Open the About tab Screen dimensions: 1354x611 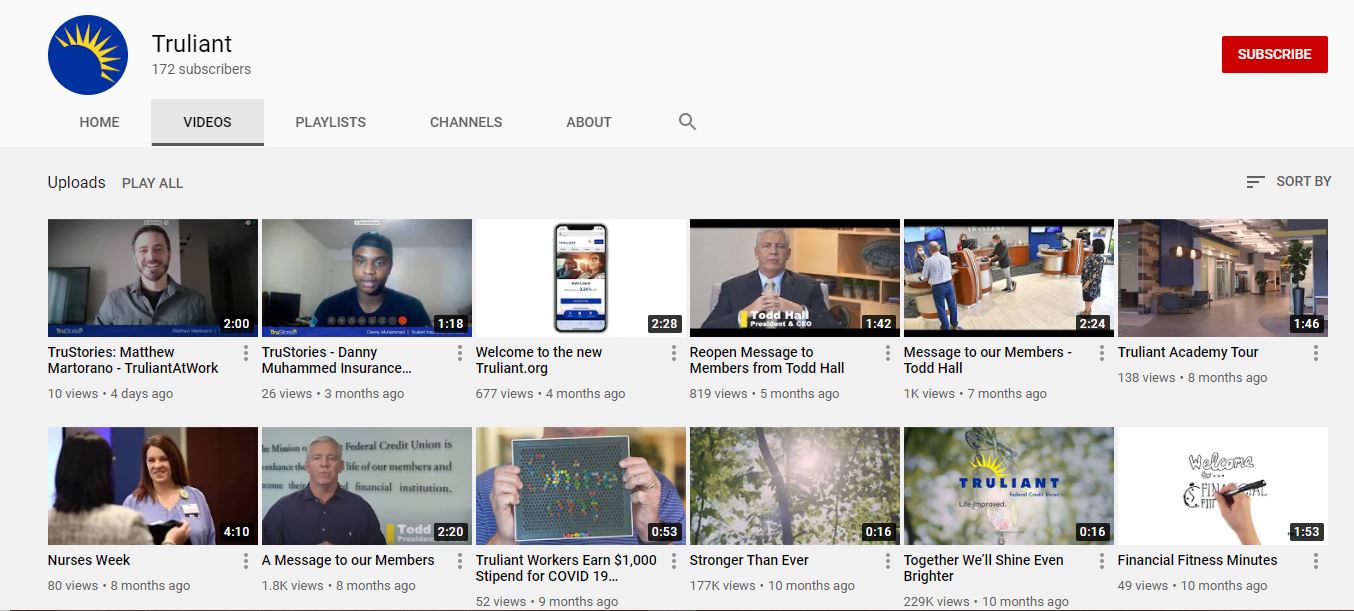(x=589, y=122)
